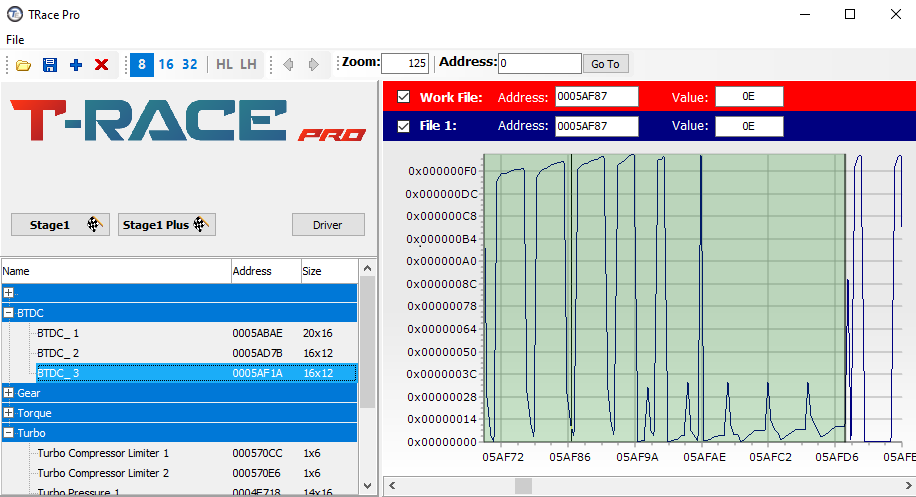This screenshot has height=497, width=916.
Task: Switch to 16-bit data view
Action: click(x=166, y=65)
